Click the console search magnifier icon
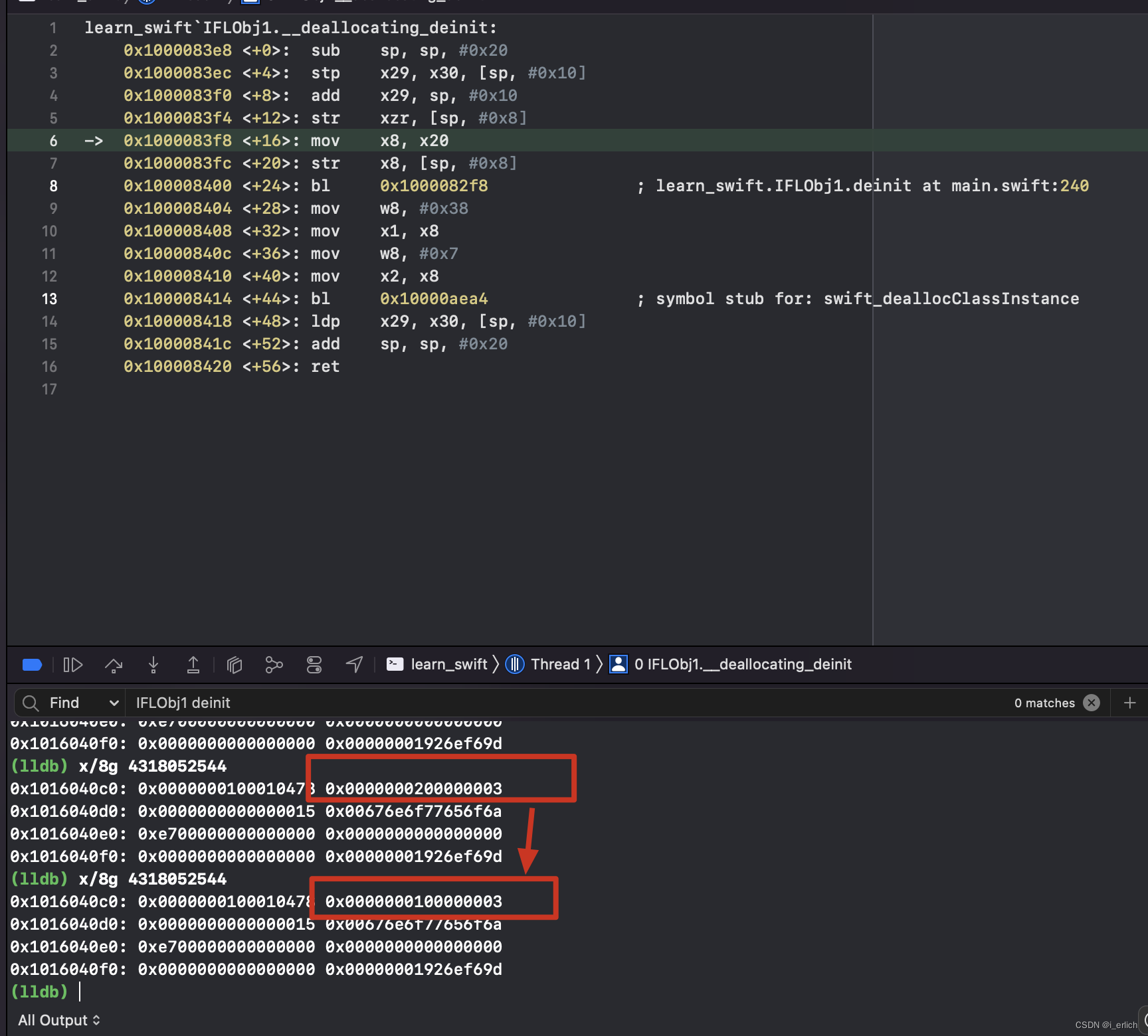1148x1036 pixels. 31,703
